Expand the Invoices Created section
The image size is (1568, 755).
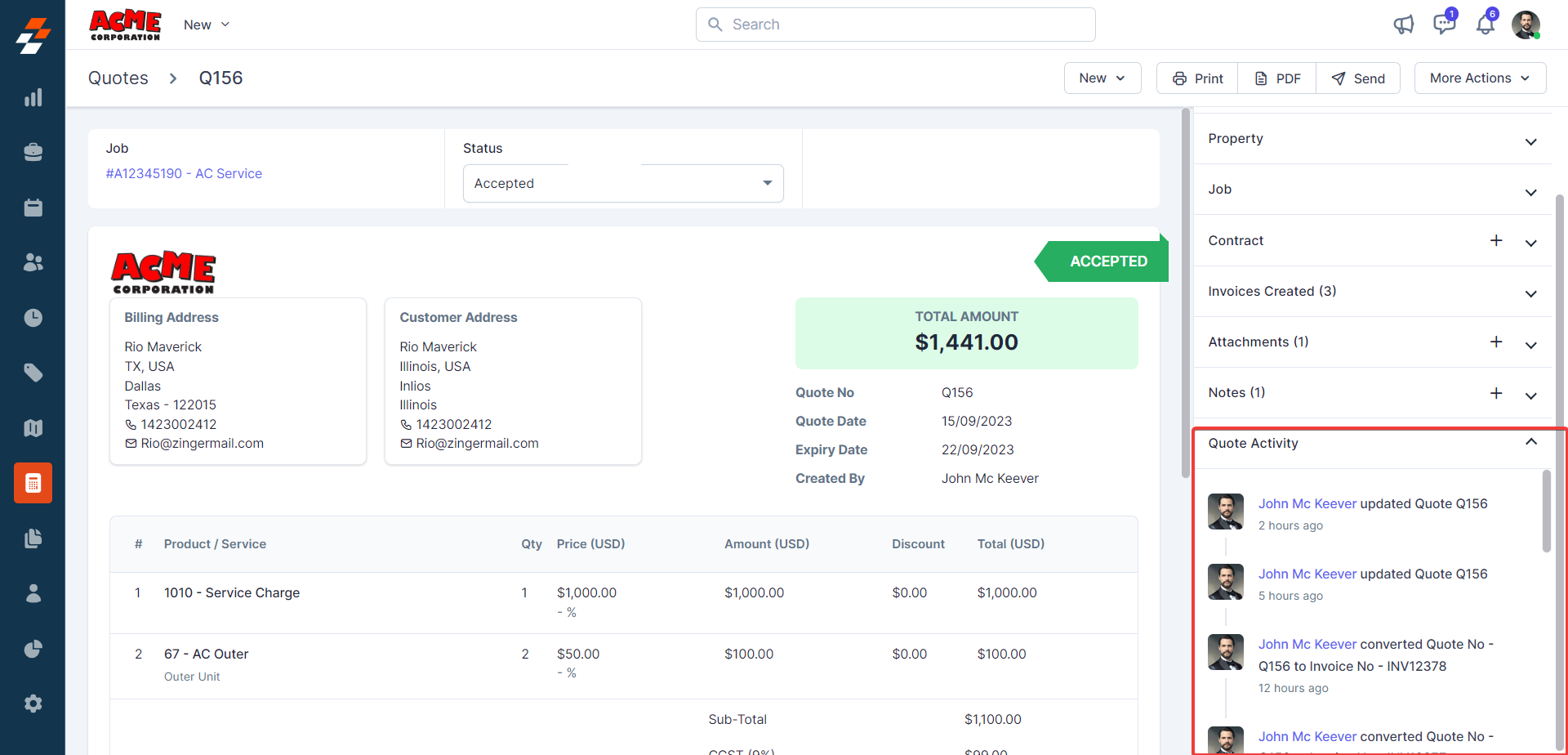tap(1530, 293)
